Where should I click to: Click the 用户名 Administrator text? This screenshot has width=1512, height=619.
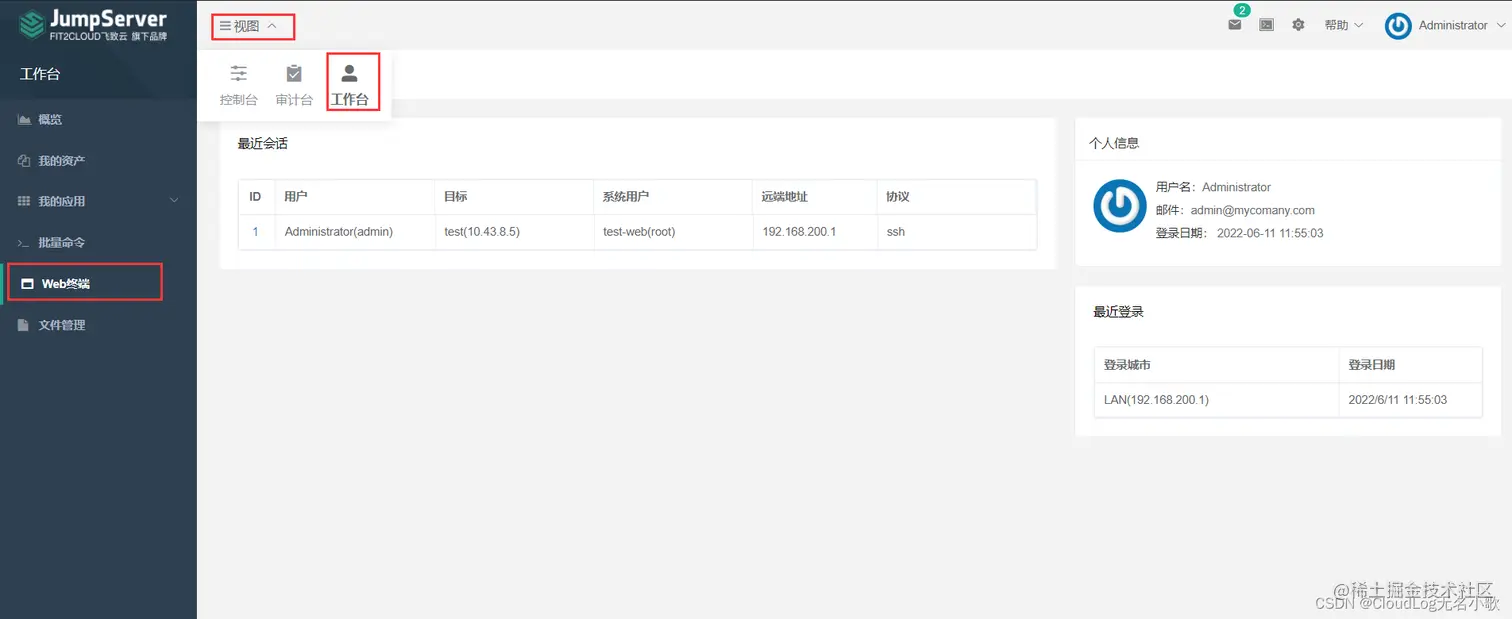pyautogui.click(x=1213, y=187)
